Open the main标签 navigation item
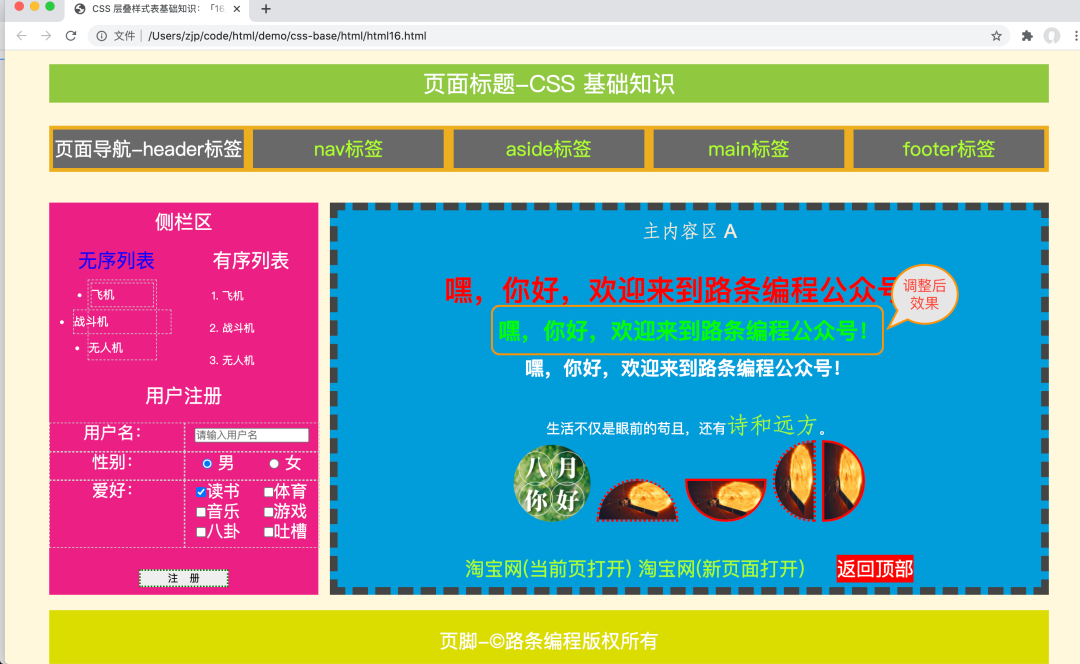1080x664 pixels. pyautogui.click(x=749, y=149)
